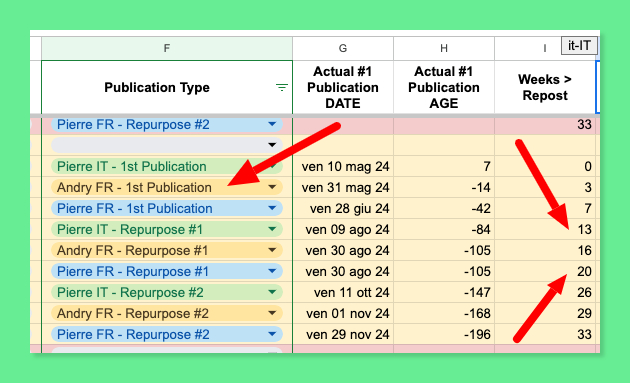Screen dimensions: 630x383
Task: Click the Actual #1 Publication DATE header
Action: [343, 87]
